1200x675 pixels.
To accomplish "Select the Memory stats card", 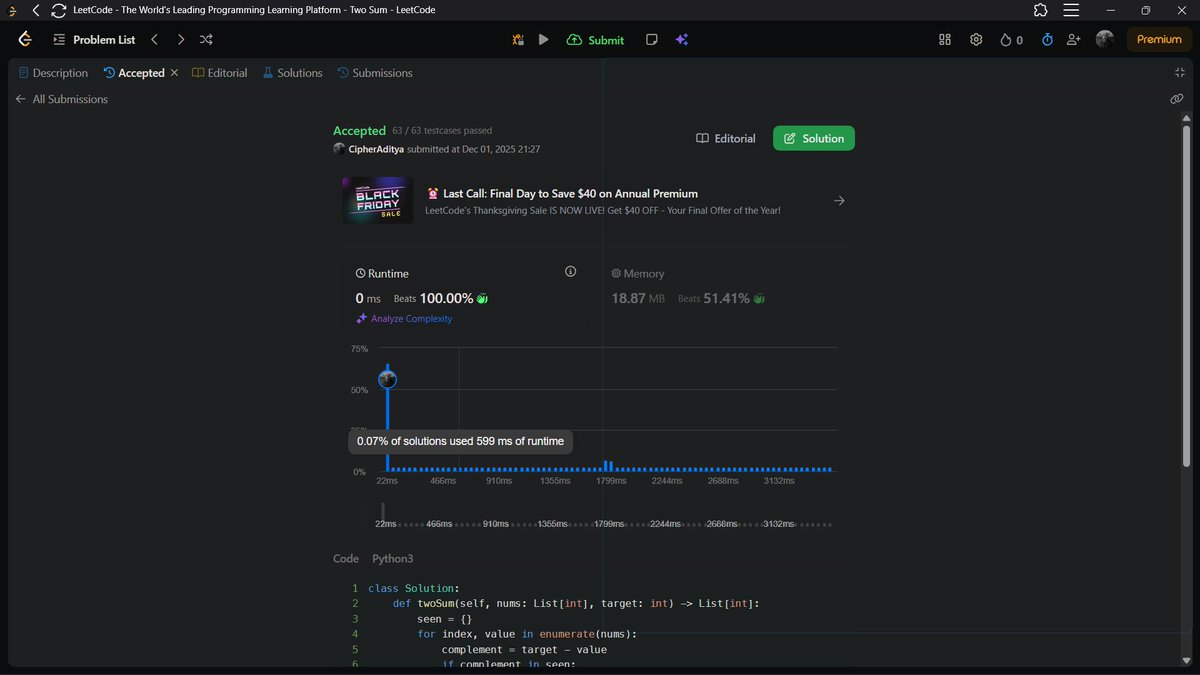I will 723,295.
